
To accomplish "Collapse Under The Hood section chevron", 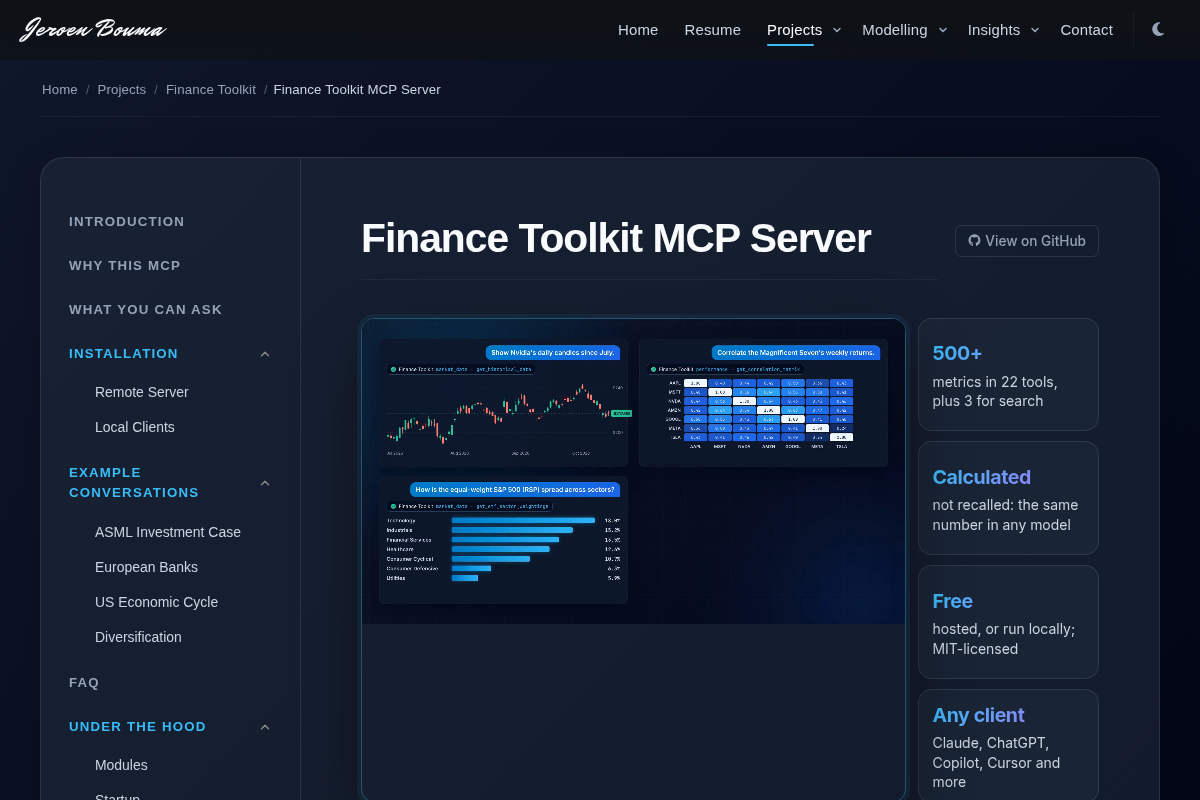I will 265,727.
